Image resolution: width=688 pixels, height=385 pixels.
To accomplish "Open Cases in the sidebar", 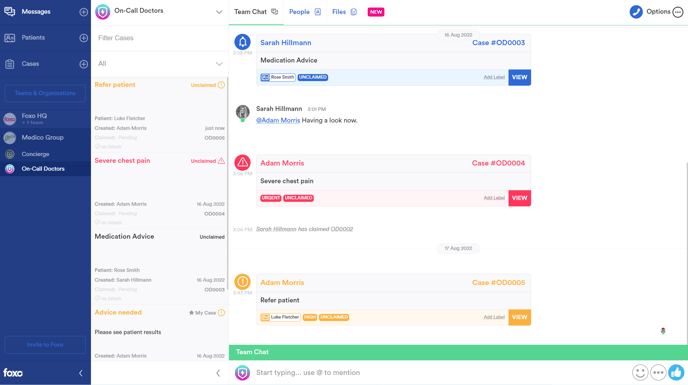I will pyautogui.click(x=30, y=64).
